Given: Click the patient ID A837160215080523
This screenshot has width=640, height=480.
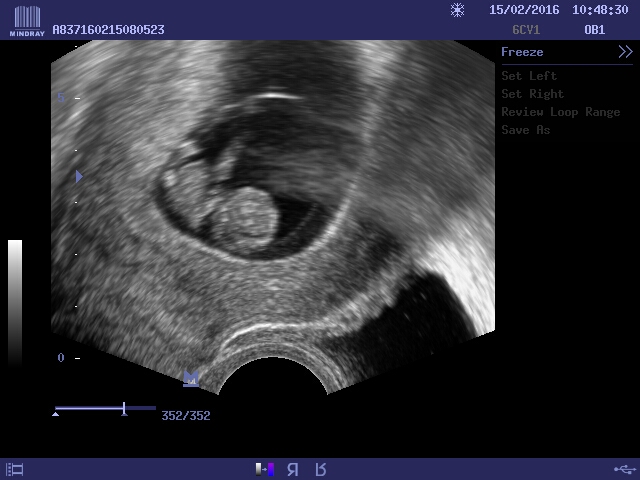Looking at the screenshot, I should (x=108, y=30).
